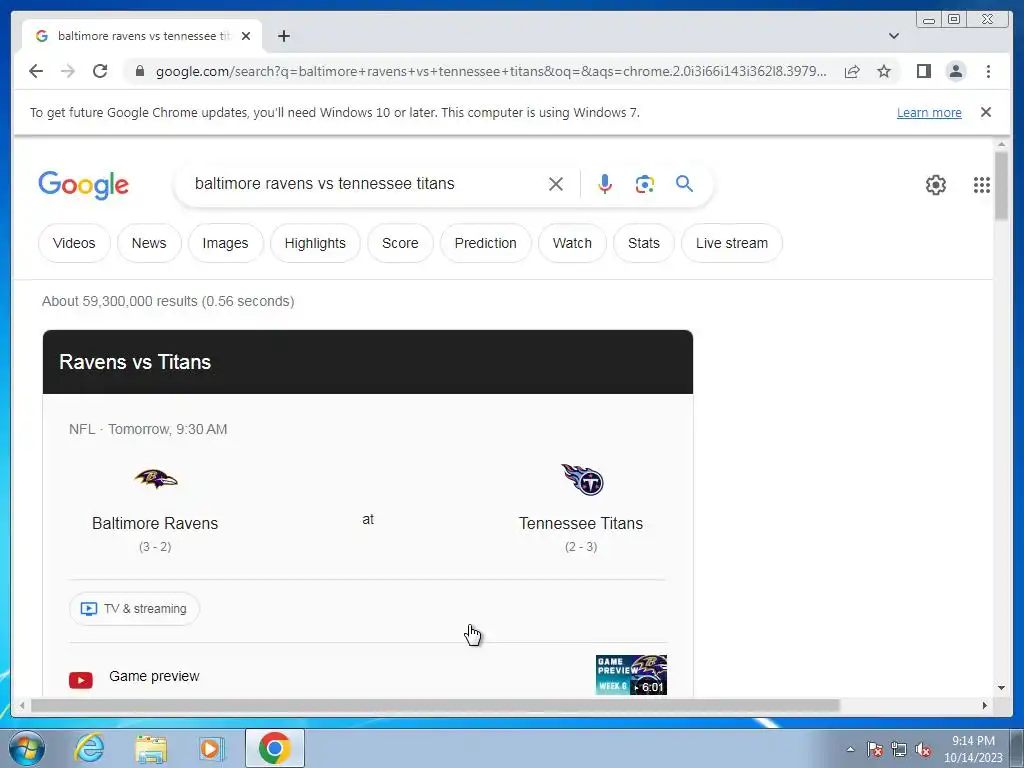Clear the search query text
Screen dimensions: 1024x768
point(556,184)
